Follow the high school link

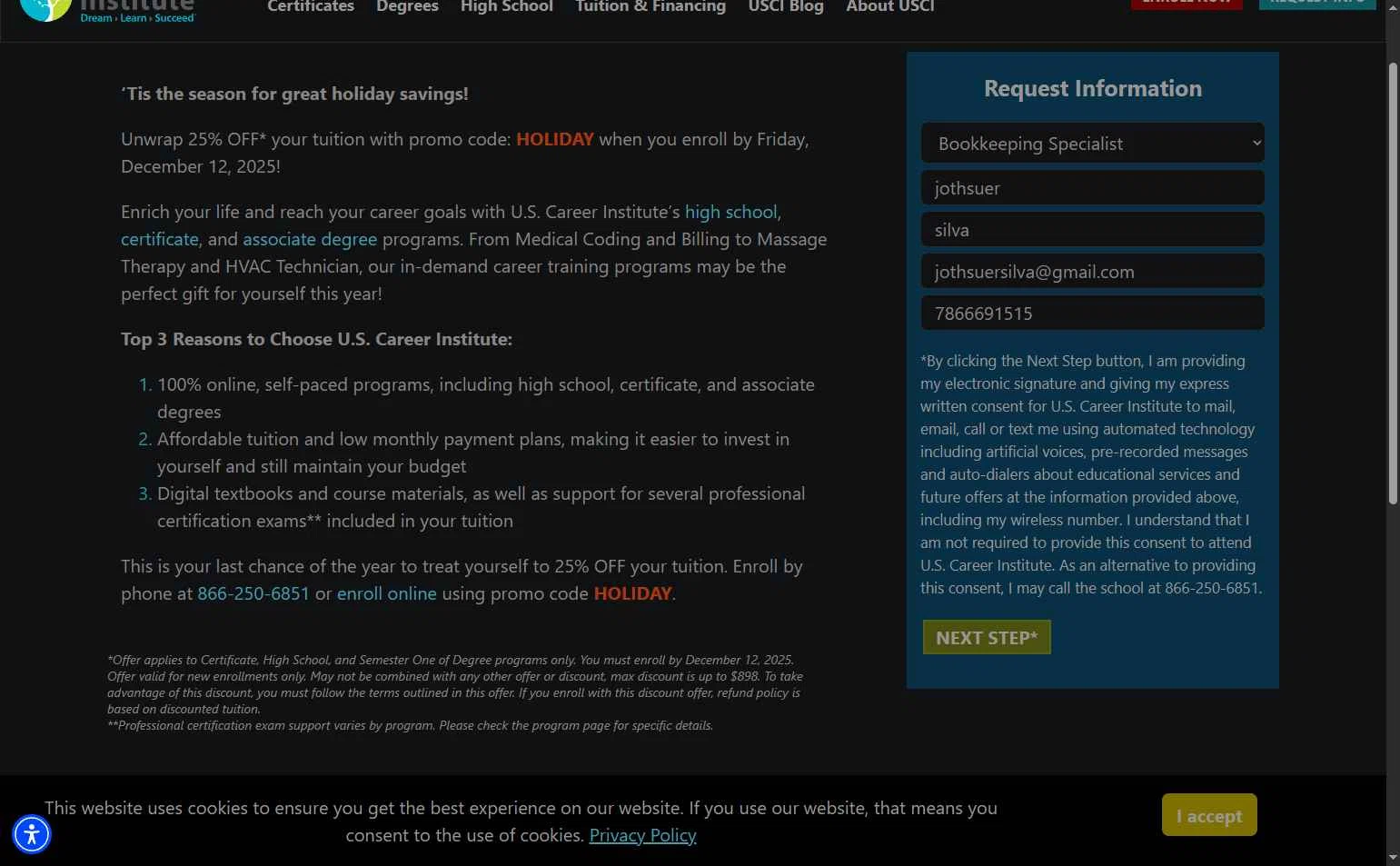[x=730, y=212]
